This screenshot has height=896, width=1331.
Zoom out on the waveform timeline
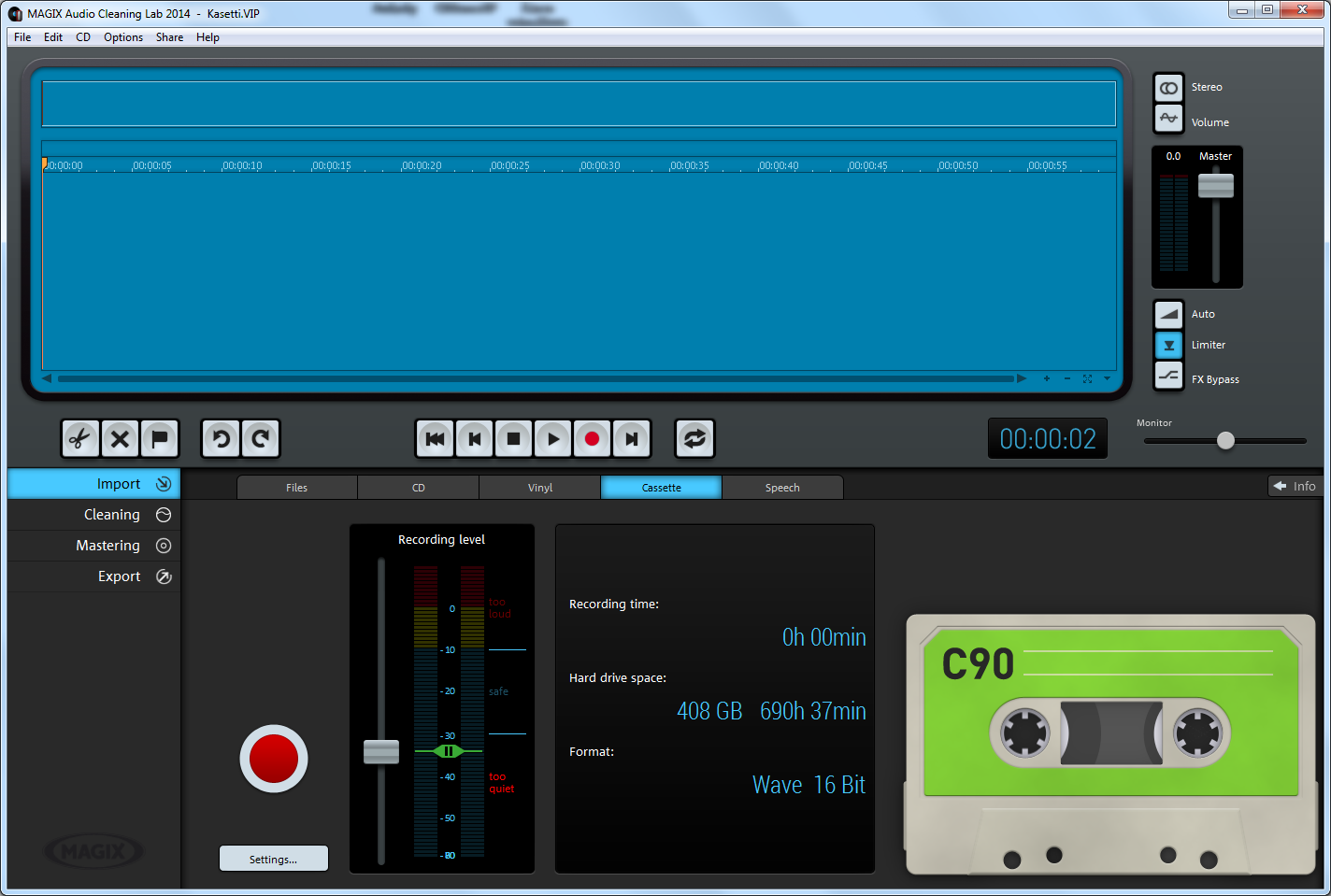tap(1067, 378)
